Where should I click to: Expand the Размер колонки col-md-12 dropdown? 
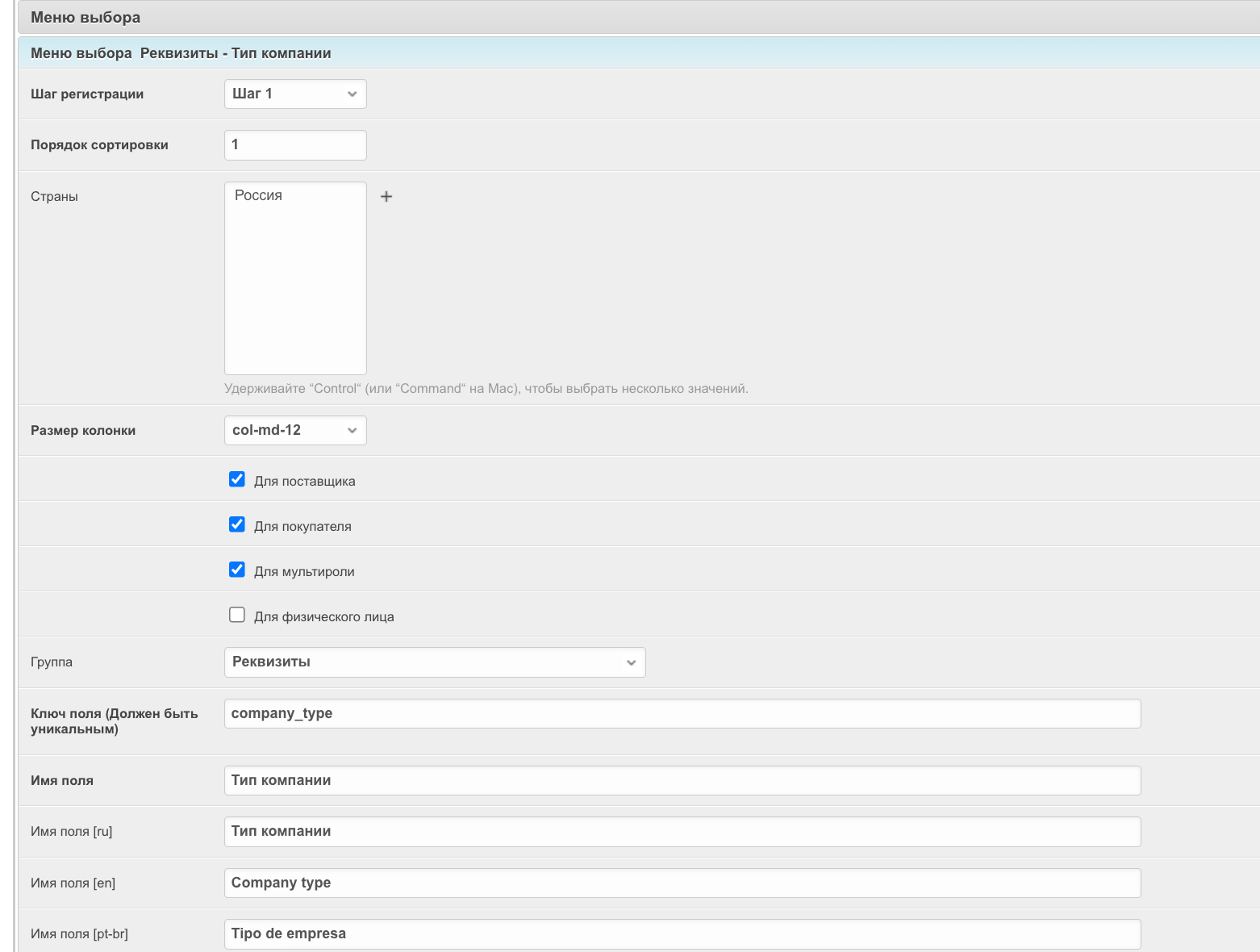[x=295, y=430]
